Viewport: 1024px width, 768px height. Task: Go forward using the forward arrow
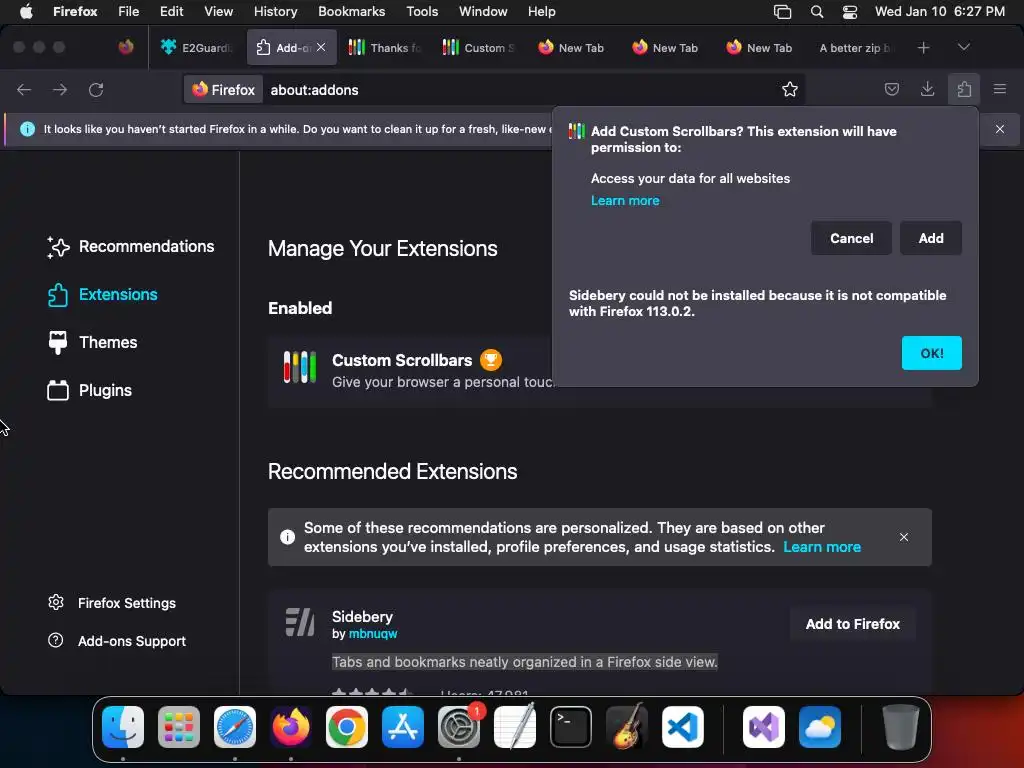[x=60, y=89]
